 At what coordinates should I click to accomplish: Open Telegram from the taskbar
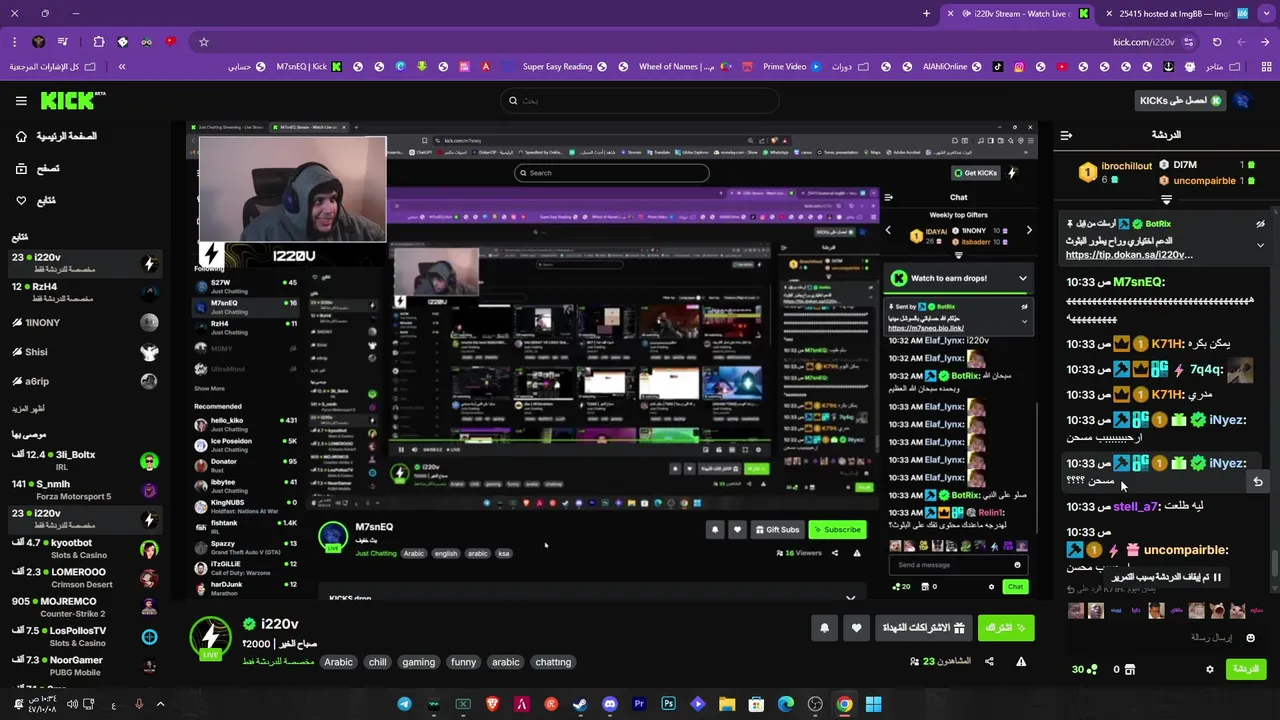point(404,704)
